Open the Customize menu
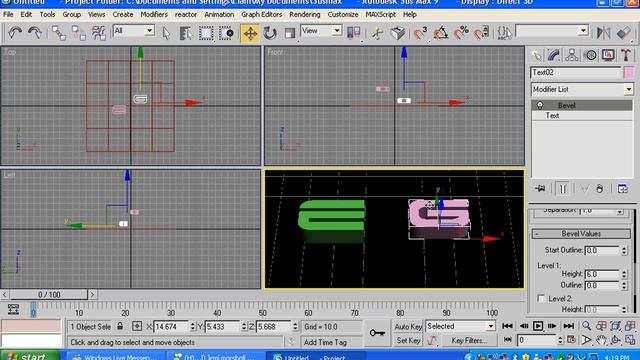 (343, 14)
